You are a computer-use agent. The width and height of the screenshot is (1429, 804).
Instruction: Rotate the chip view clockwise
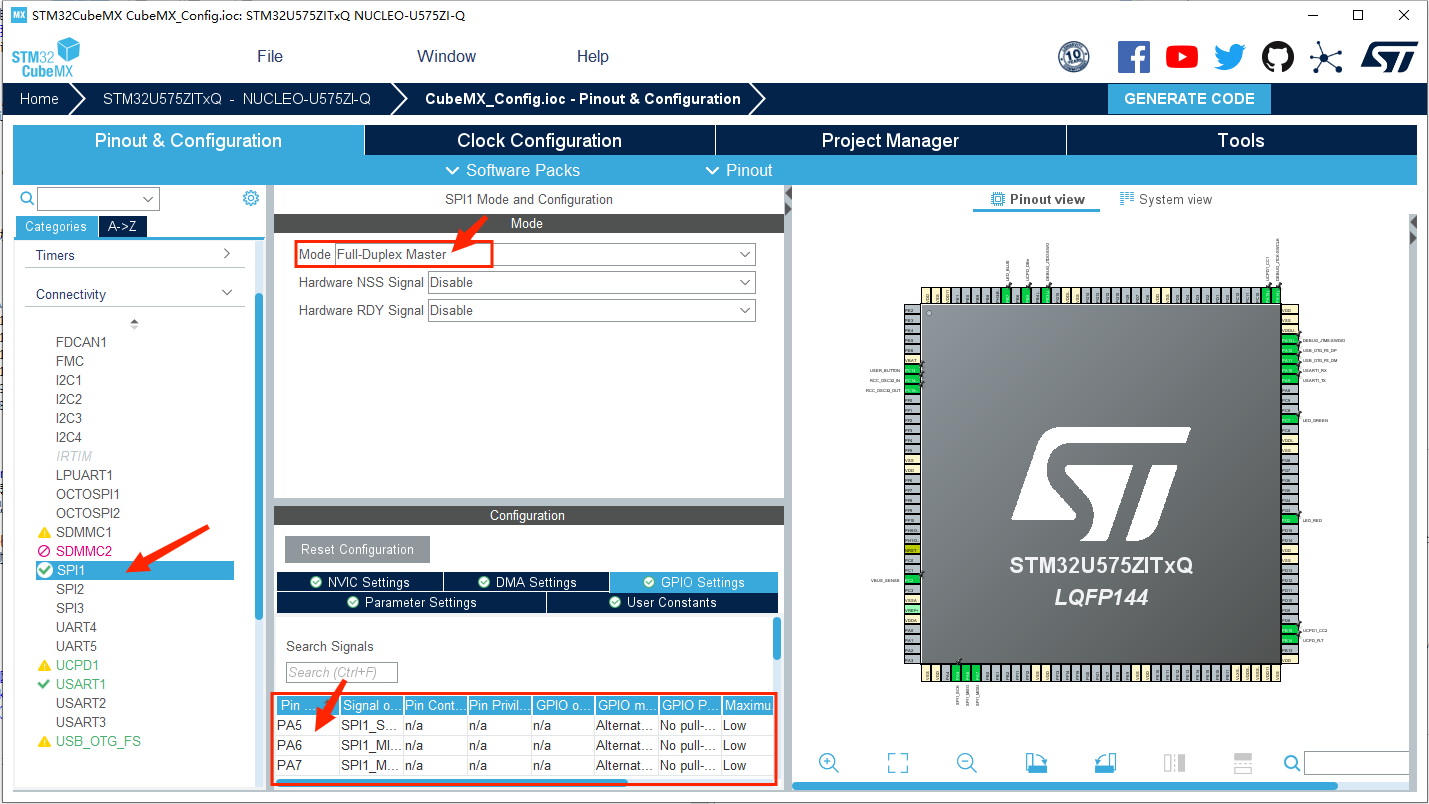[x=1036, y=763]
